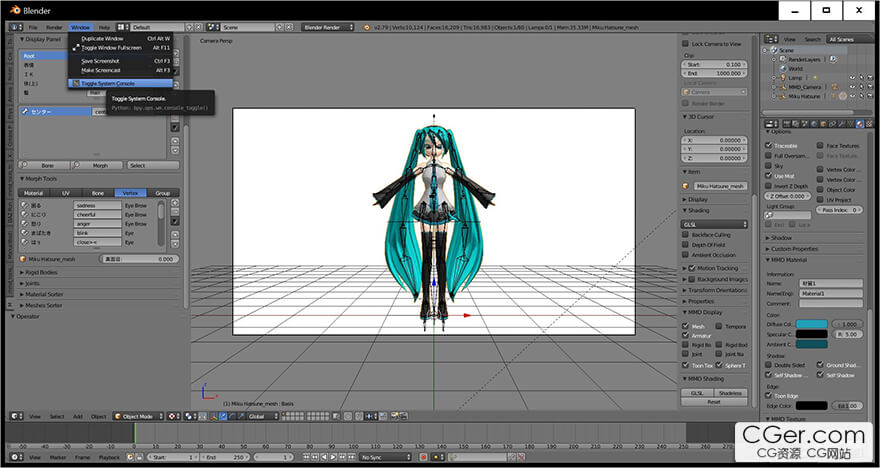Click the Scene icon in outliner
This screenshot has width=880, height=468.
[774, 50]
